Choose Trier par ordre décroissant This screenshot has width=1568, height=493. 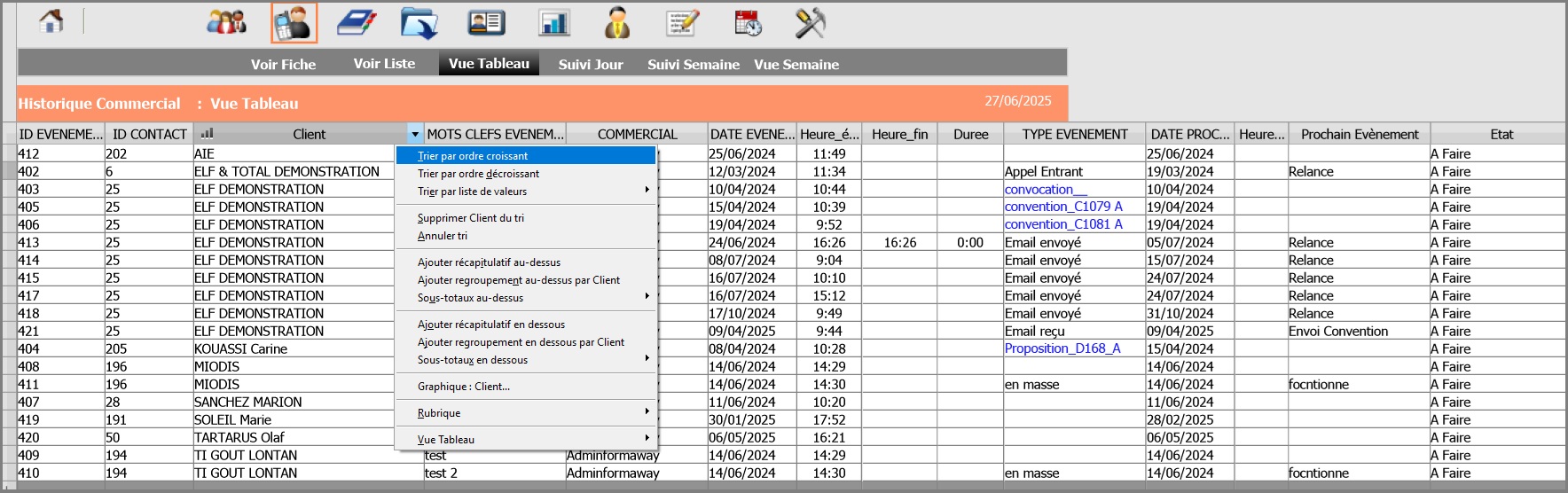click(526, 174)
